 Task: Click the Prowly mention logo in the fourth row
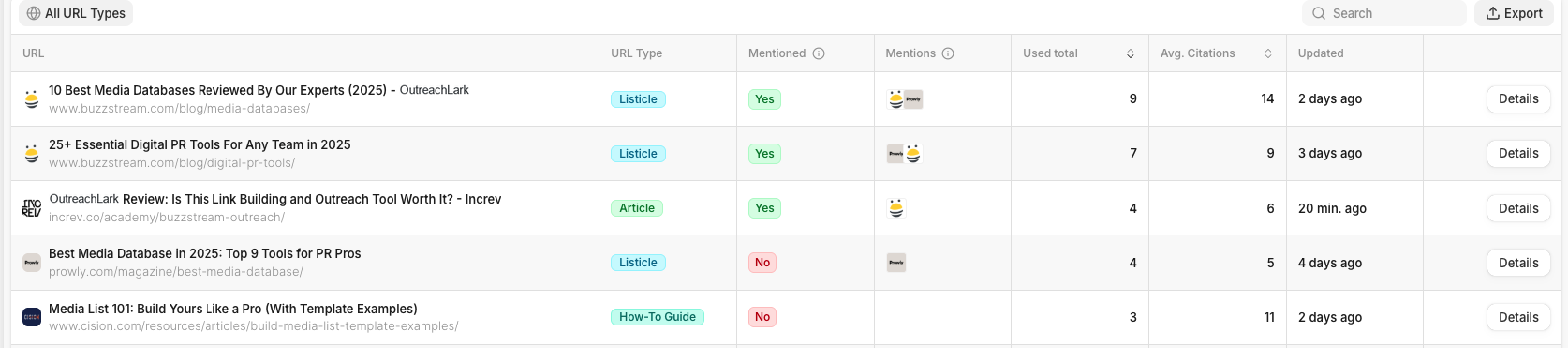896,263
